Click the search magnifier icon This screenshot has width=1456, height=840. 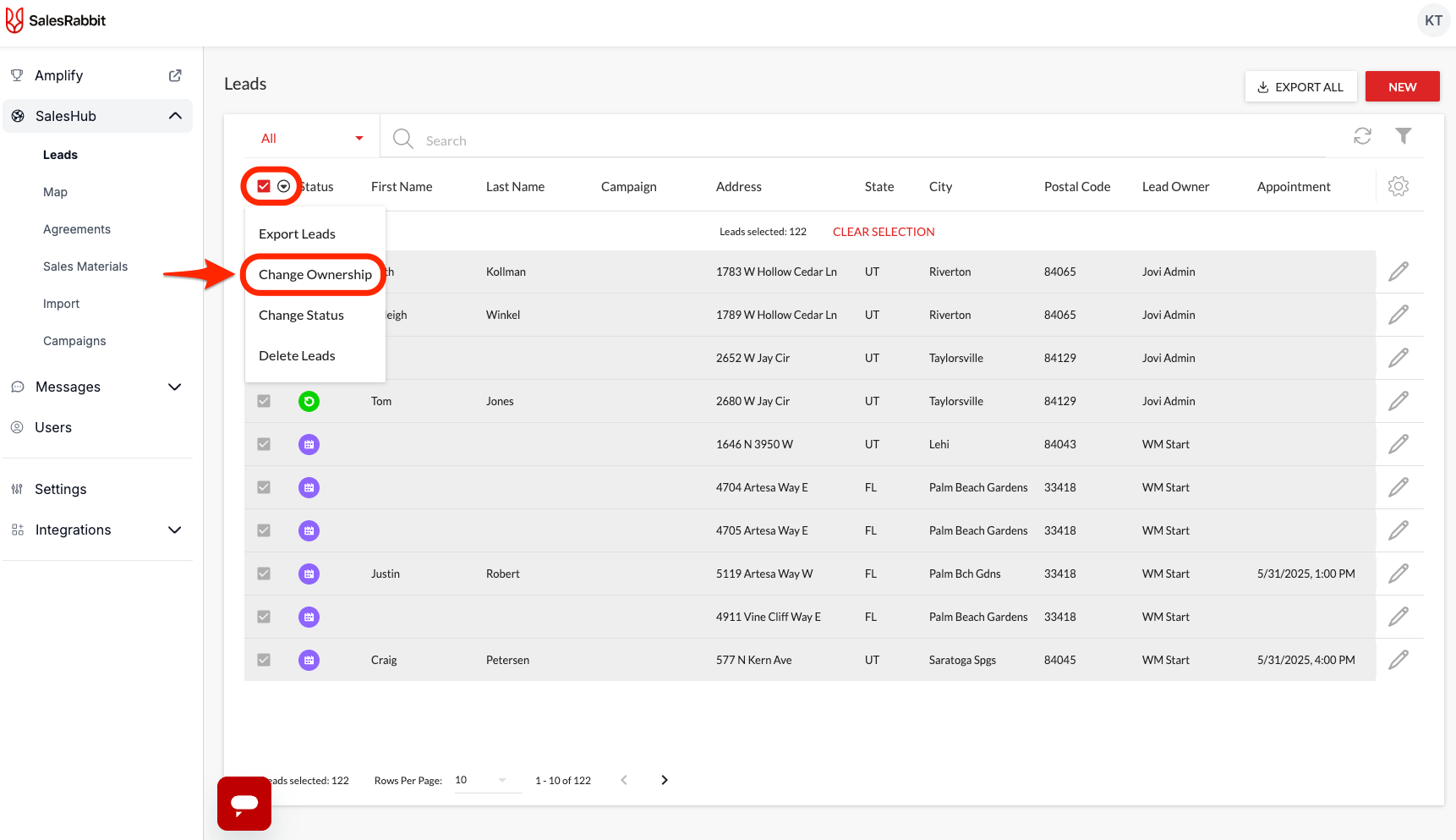point(403,139)
